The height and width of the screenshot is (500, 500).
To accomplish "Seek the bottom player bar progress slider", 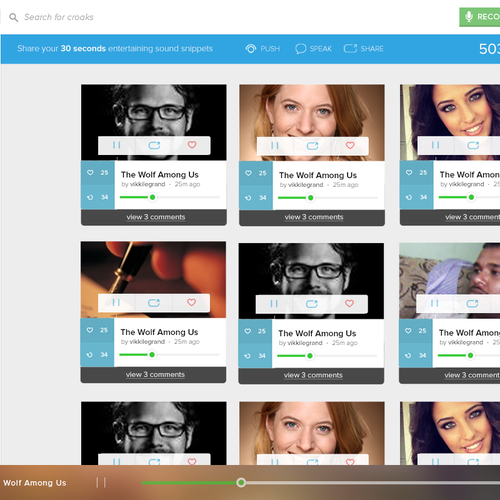I will pyautogui.click(x=321, y=483).
